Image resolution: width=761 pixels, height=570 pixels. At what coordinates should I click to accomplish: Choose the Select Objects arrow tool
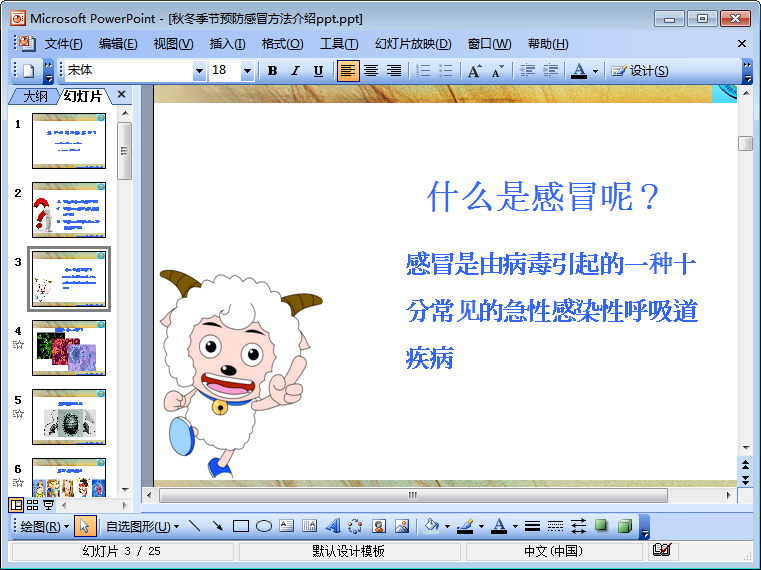coord(85,526)
